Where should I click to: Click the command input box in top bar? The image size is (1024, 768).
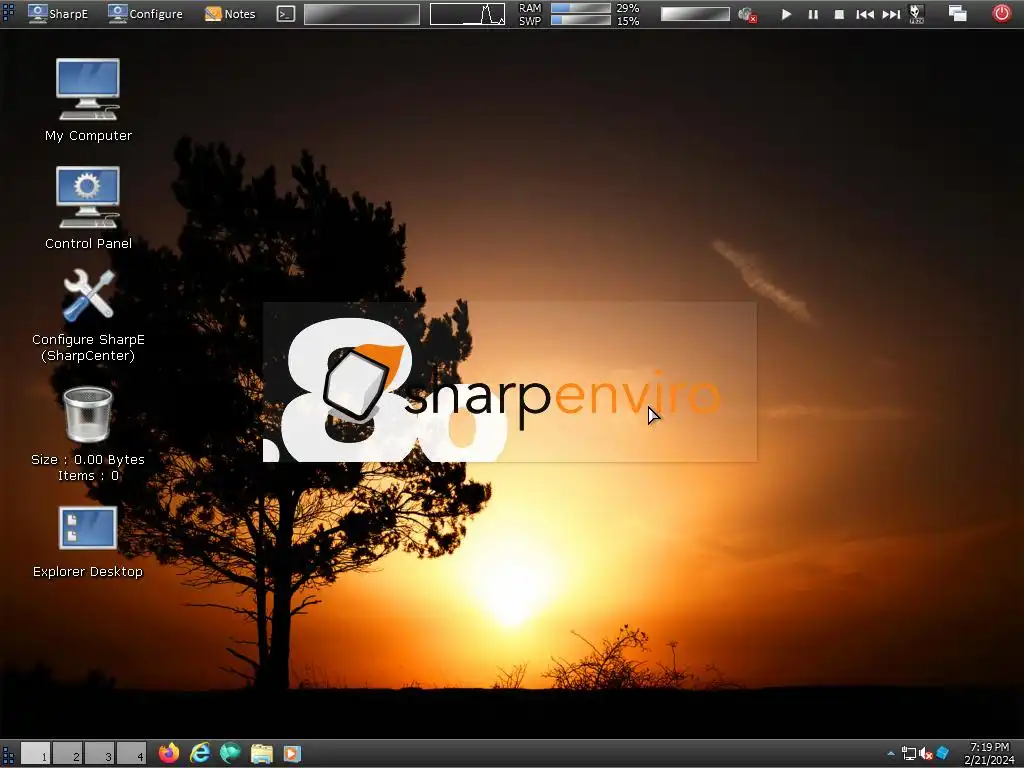(362, 14)
